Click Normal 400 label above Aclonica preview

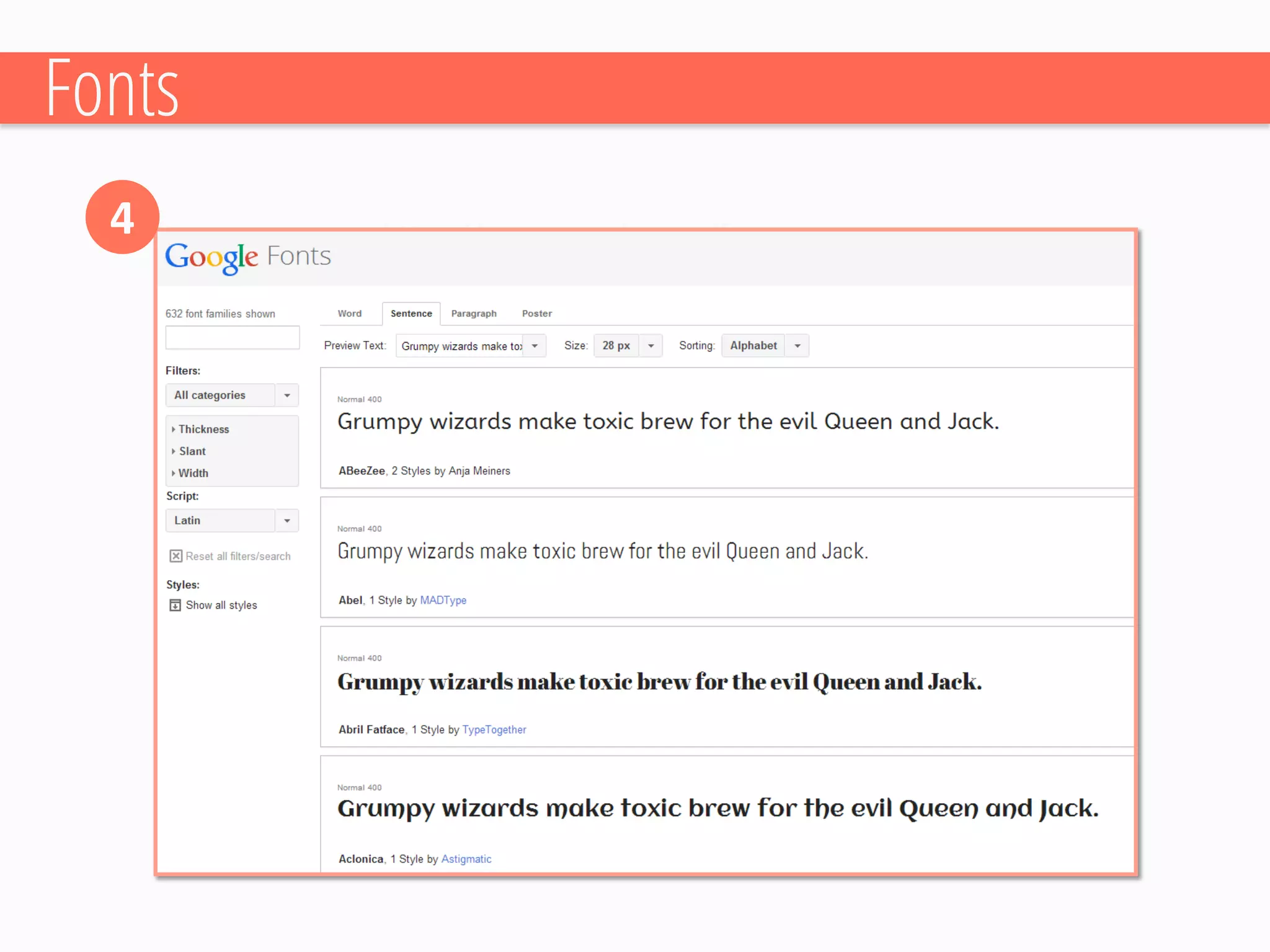pyautogui.click(x=360, y=788)
